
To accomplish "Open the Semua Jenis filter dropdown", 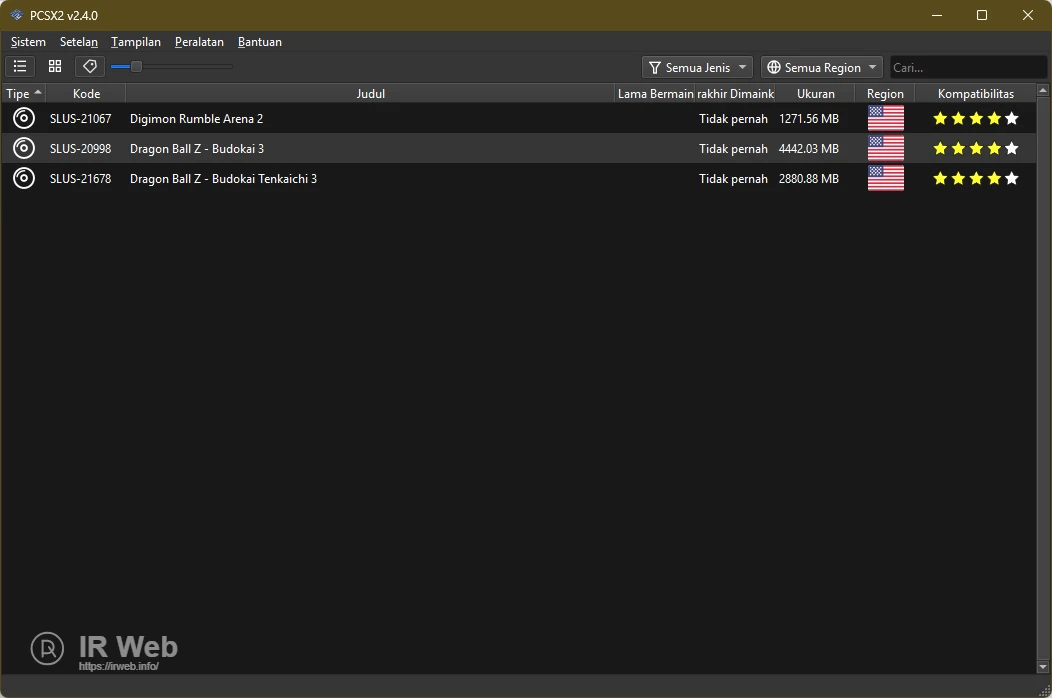I will tap(697, 67).
